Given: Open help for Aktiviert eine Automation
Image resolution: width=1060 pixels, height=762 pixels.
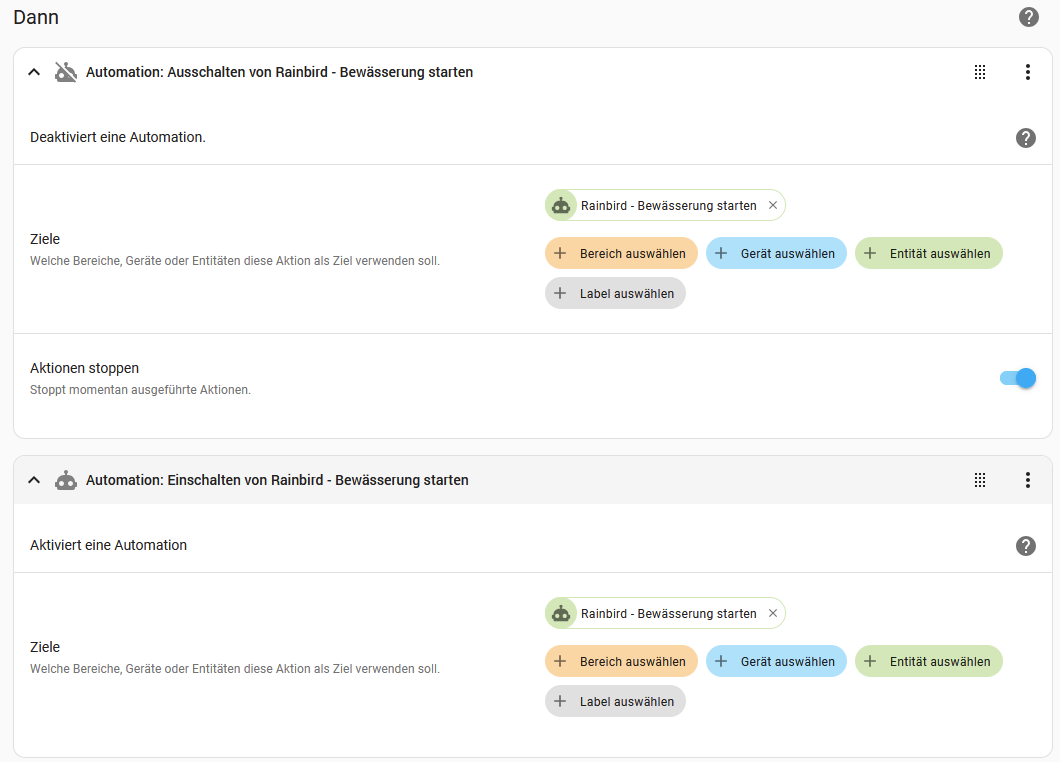Looking at the screenshot, I should [x=1026, y=546].
